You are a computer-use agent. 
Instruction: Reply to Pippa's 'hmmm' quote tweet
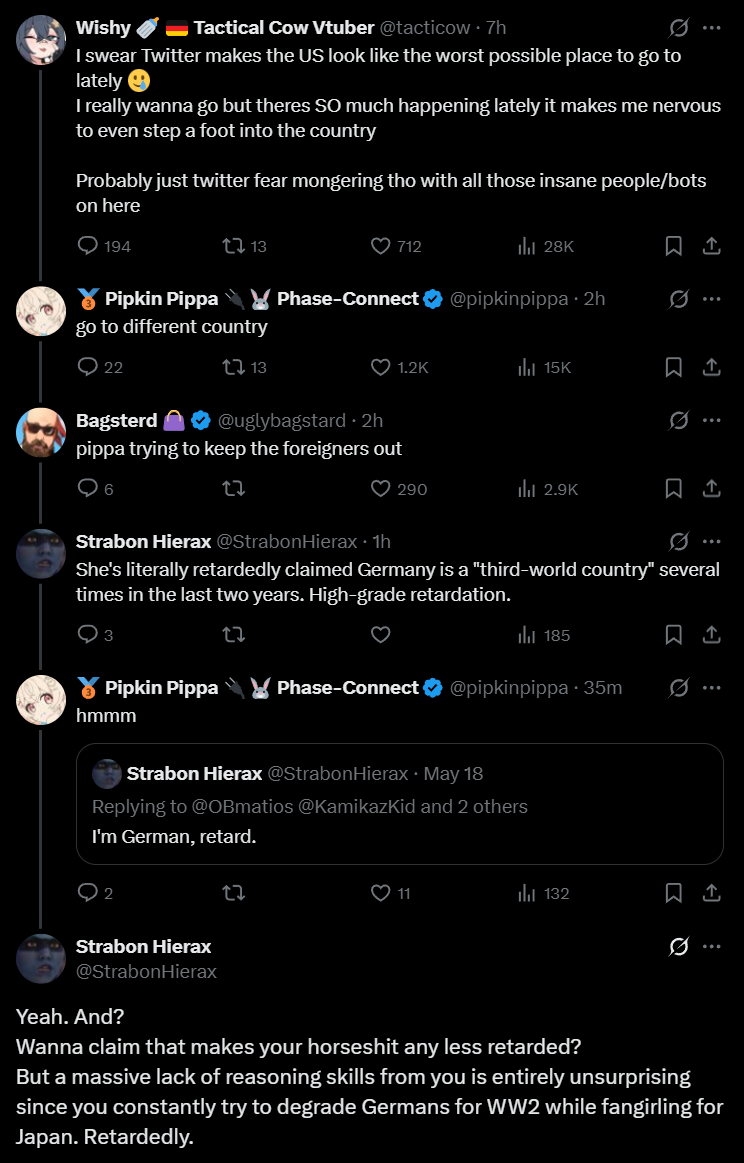(88, 893)
